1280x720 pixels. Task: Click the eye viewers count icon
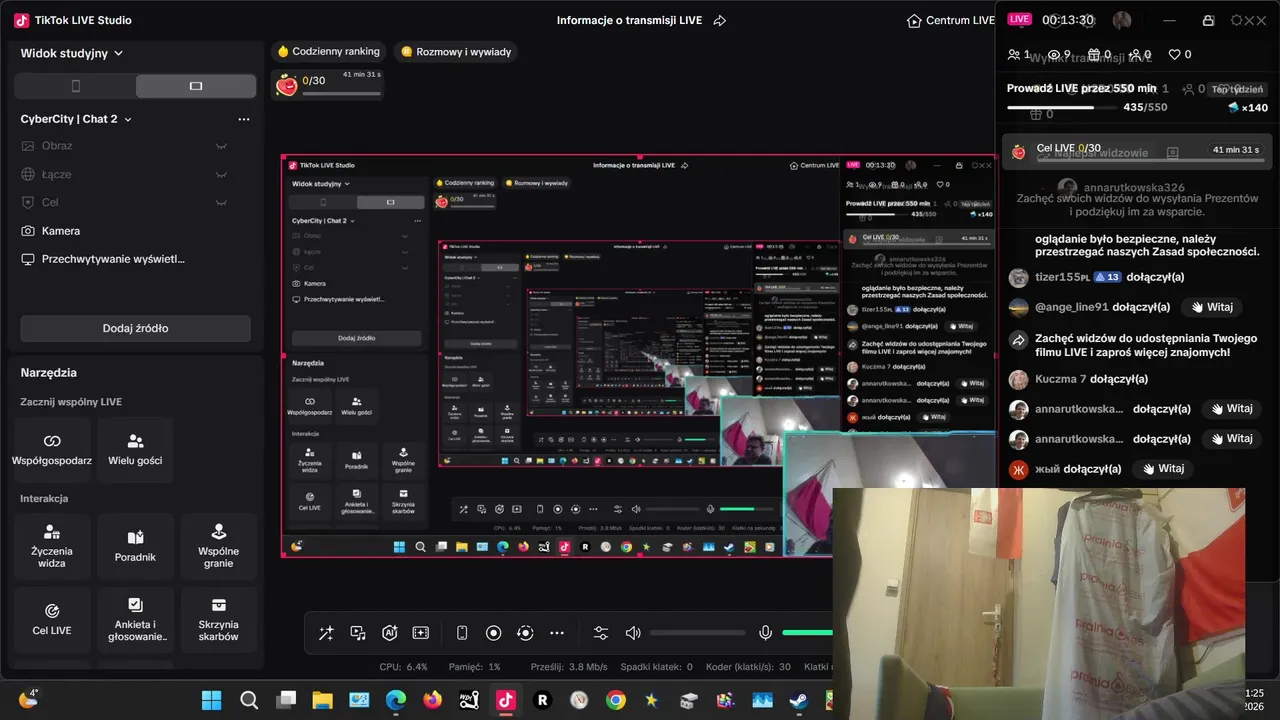click(x=1053, y=55)
